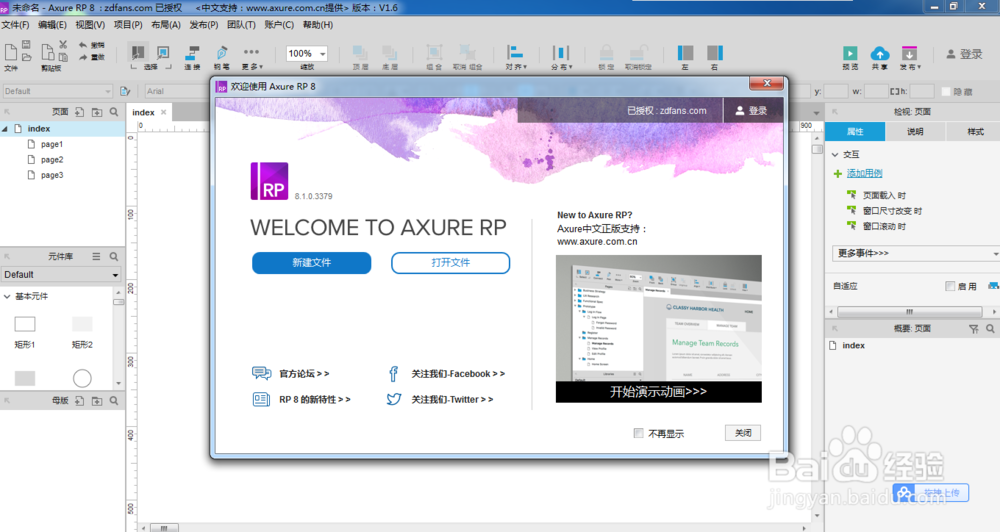Open the File (文件) menu
The height and width of the screenshot is (532, 1000).
[15, 25]
